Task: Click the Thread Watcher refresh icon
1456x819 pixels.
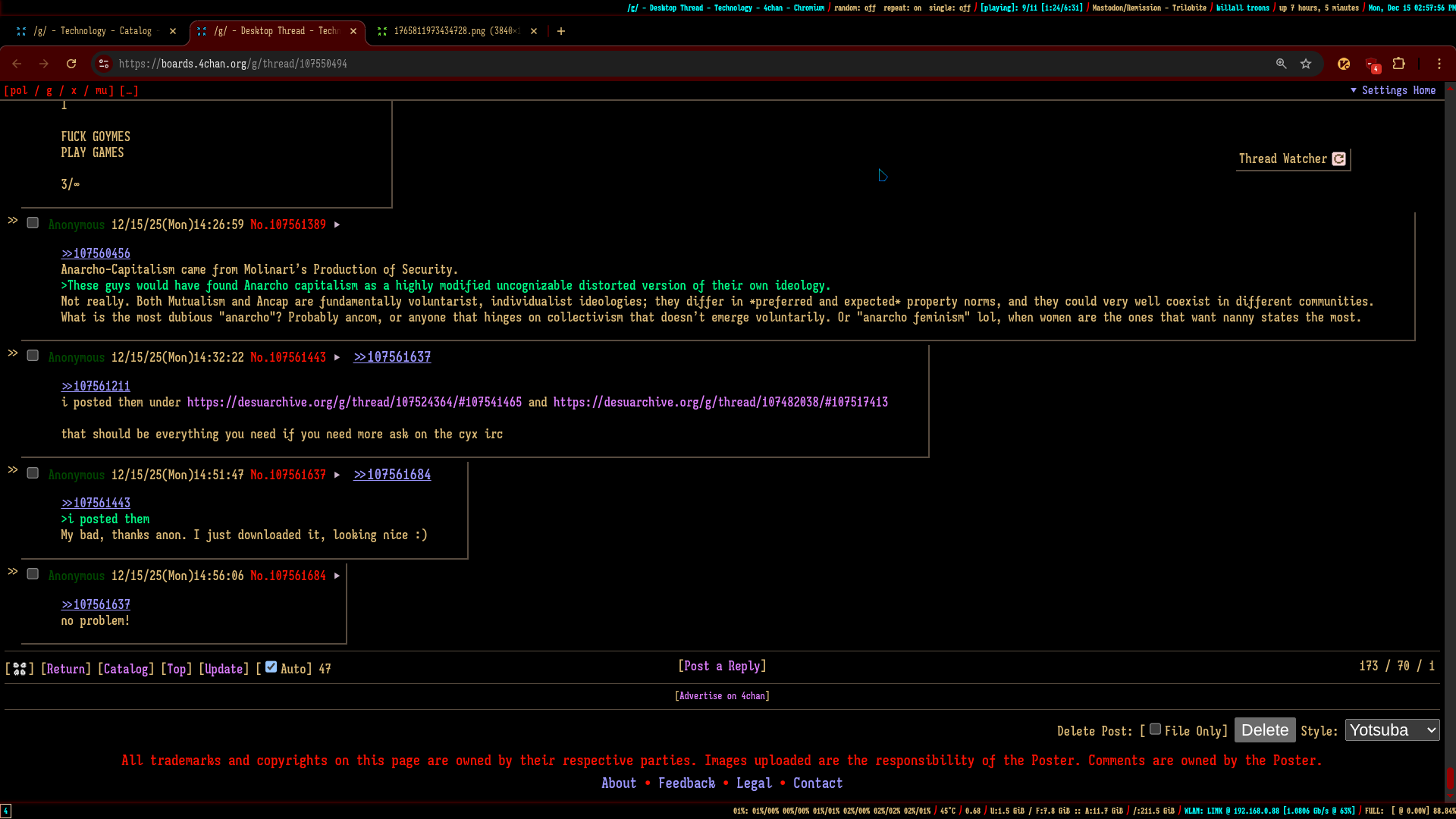Action: click(x=1339, y=158)
